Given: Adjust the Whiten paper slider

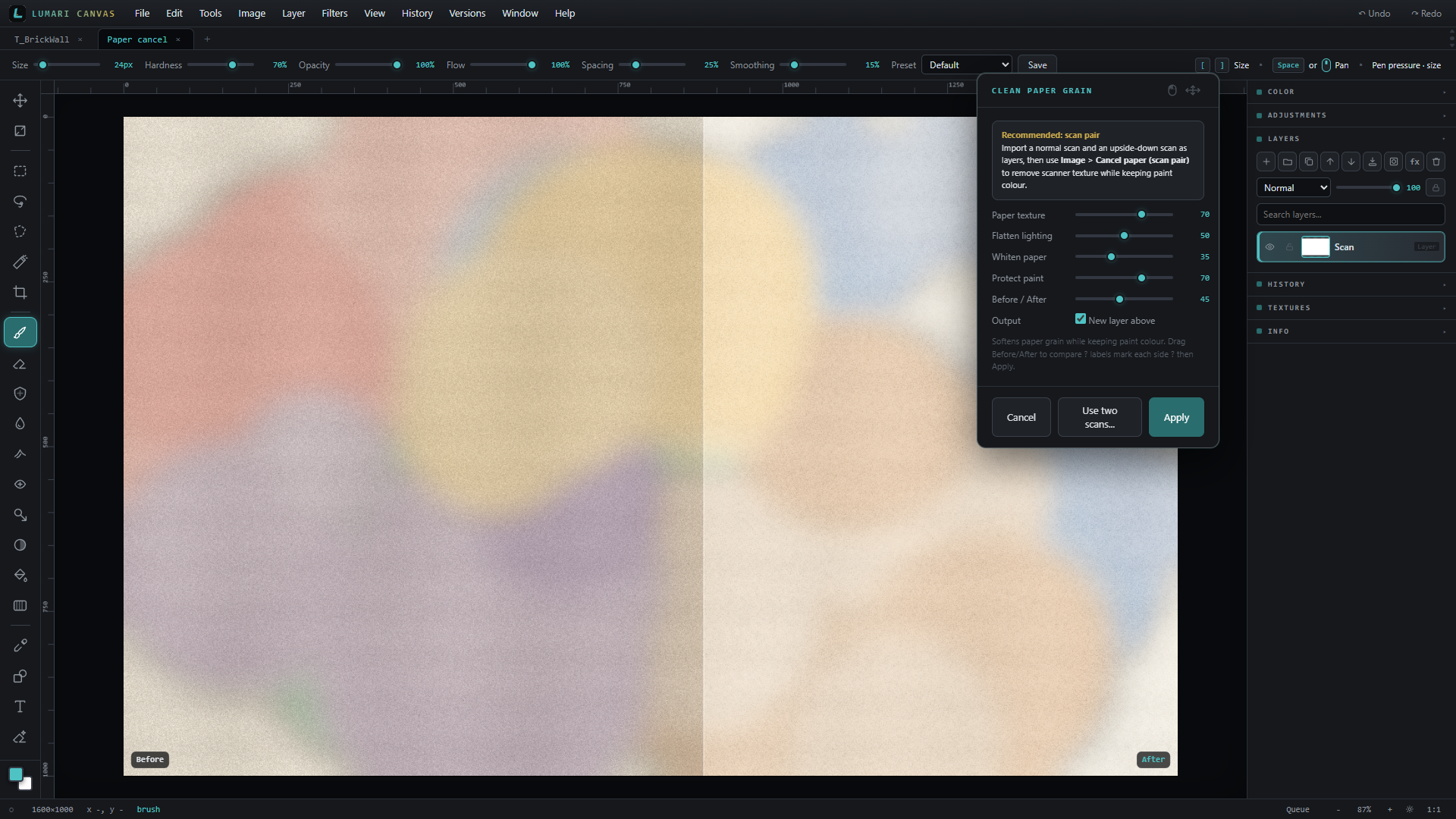Looking at the screenshot, I should (1124, 257).
